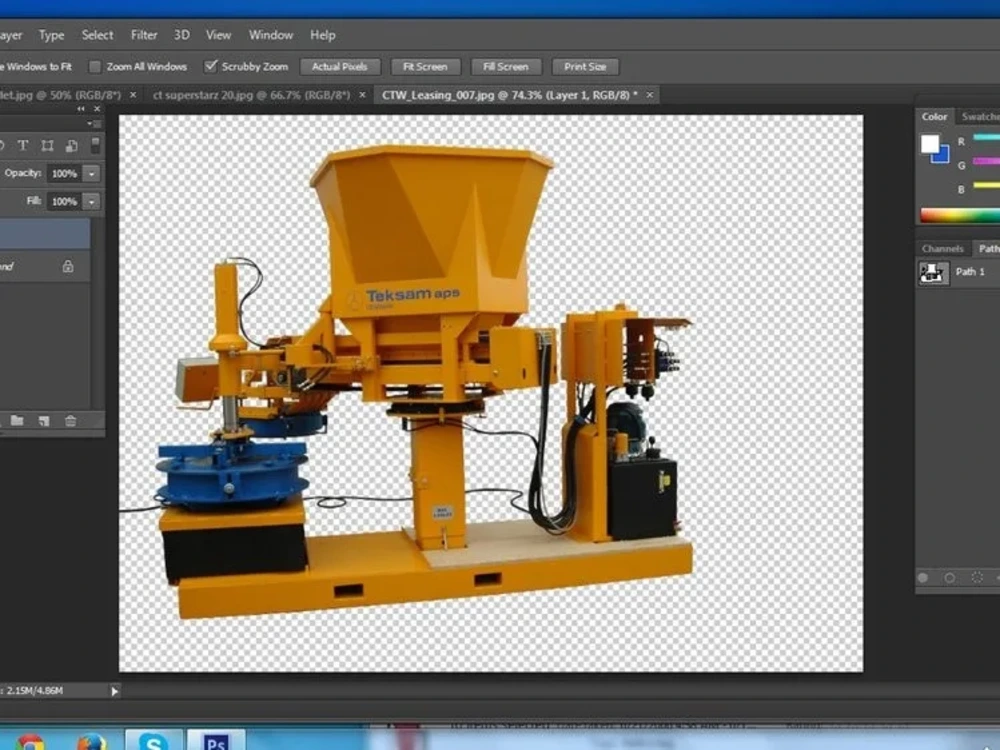1000x750 pixels.
Task: Click the Print Size button
Action: coord(585,66)
